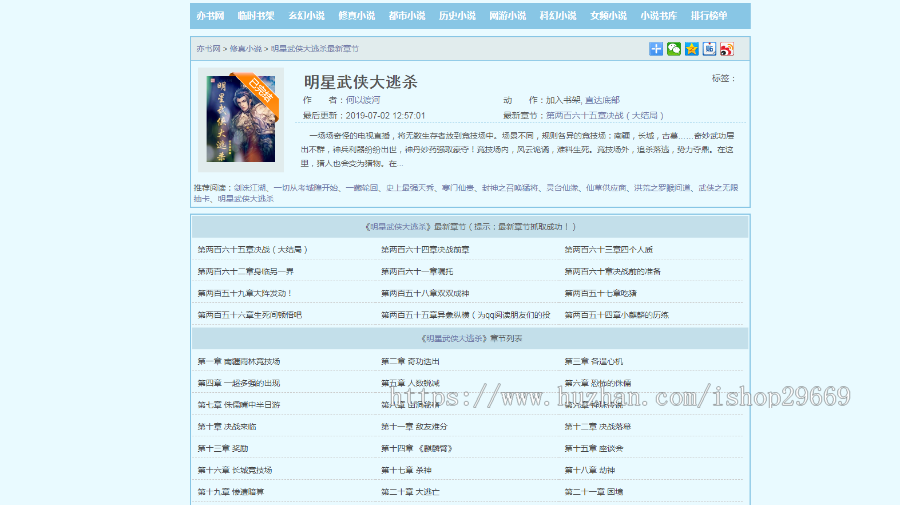The width and height of the screenshot is (900, 505).
Task: Open 第十二章 in the chapter list
Action: 598,427
